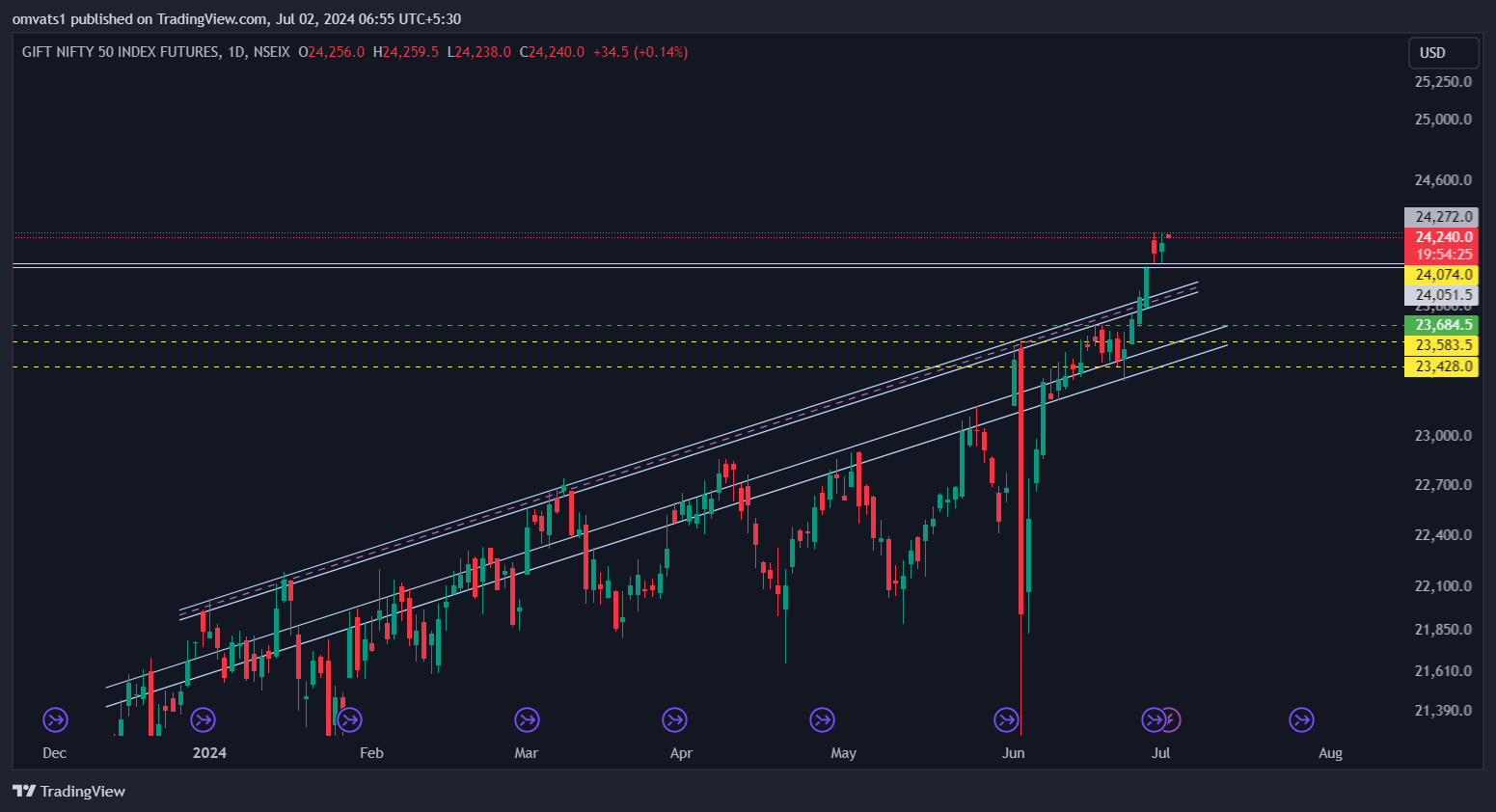The height and width of the screenshot is (812, 1496).
Task: Click the 22,700.0 price axis label
Action: (x=1443, y=485)
